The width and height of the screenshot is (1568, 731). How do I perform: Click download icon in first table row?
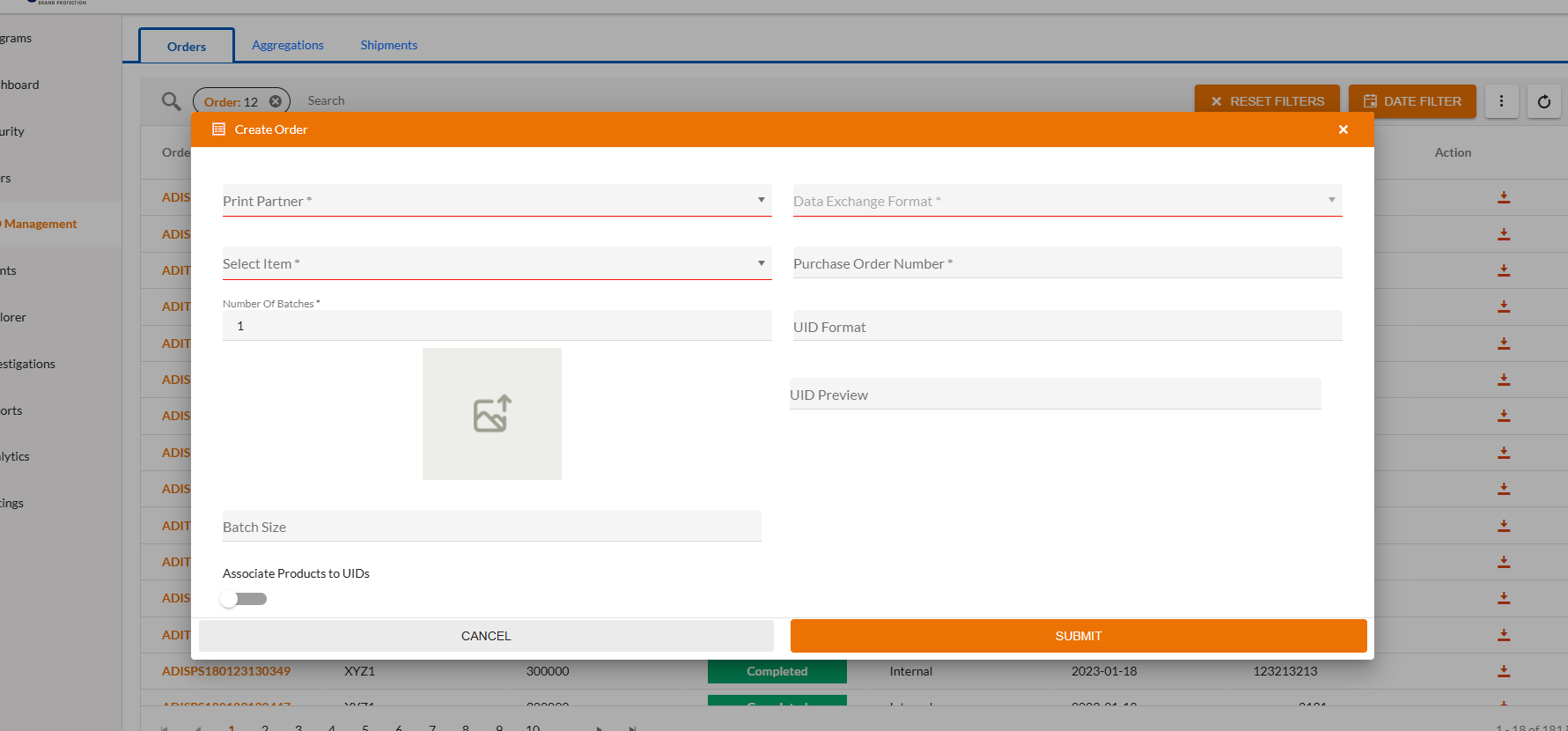[1504, 197]
